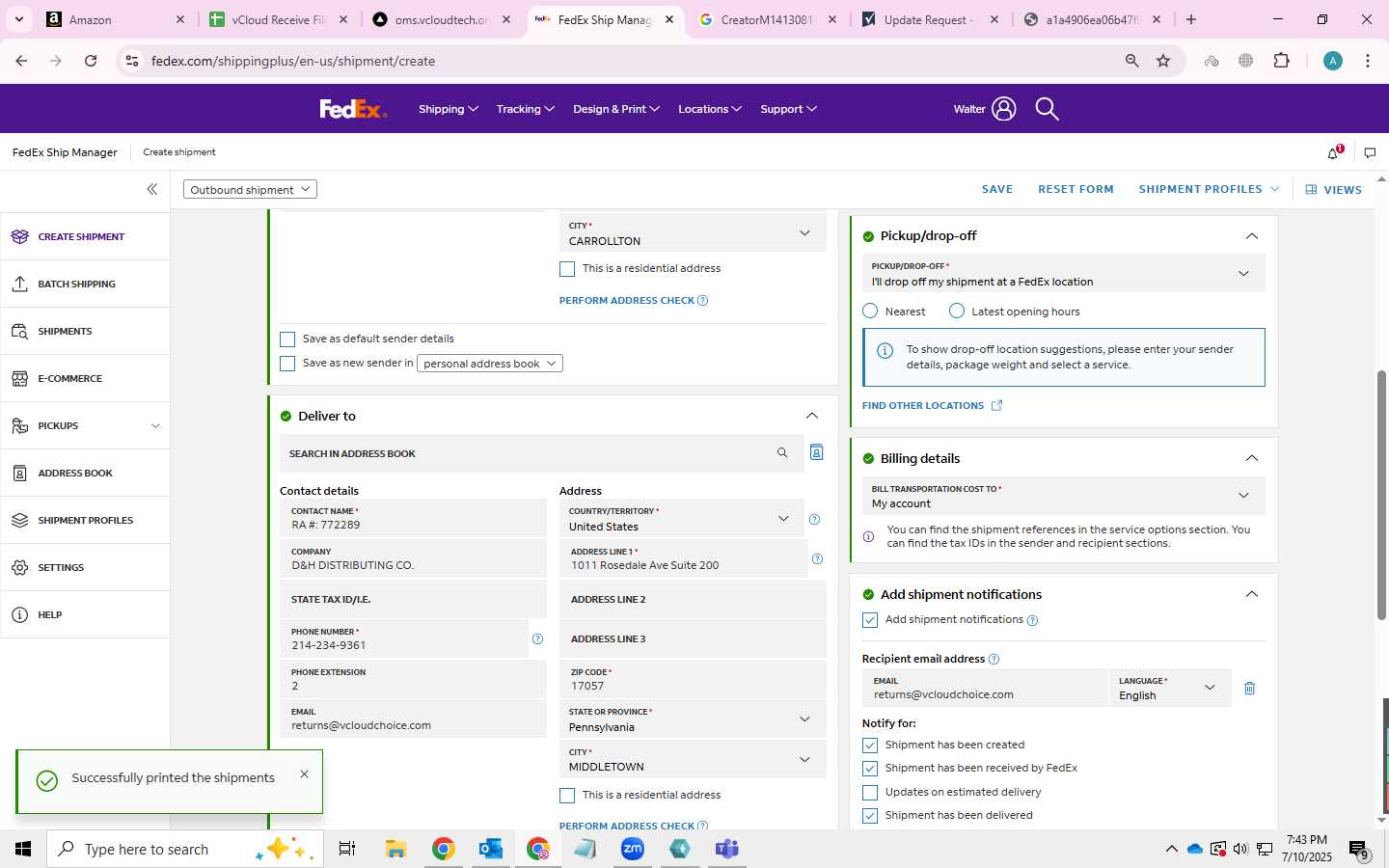Image resolution: width=1389 pixels, height=868 pixels.
Task: Collapse the Billing details section
Action: [x=1252, y=458]
